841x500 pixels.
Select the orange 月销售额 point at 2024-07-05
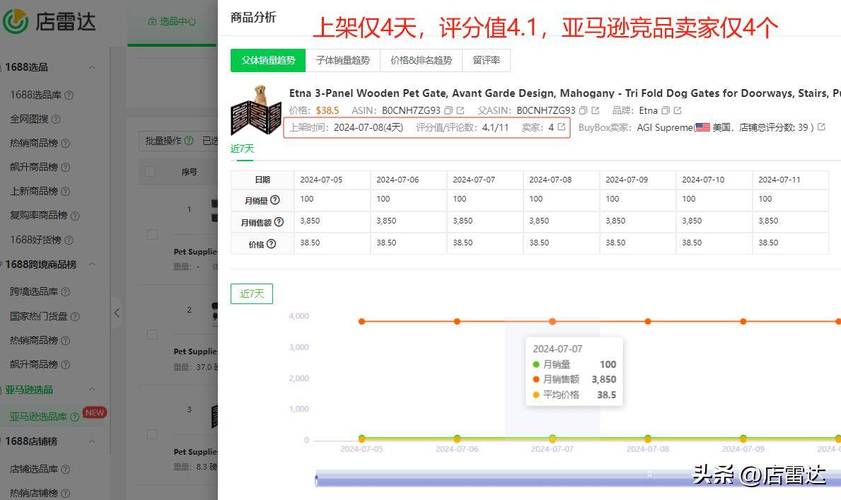(x=362, y=321)
